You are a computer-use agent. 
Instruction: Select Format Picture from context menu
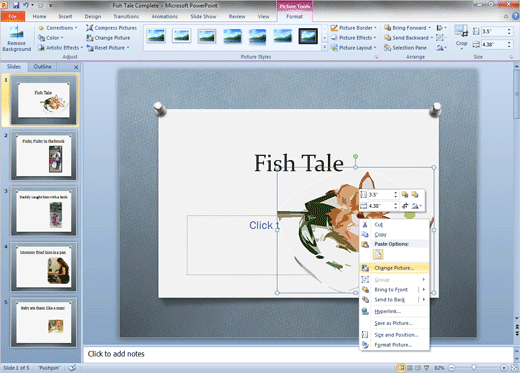point(393,345)
